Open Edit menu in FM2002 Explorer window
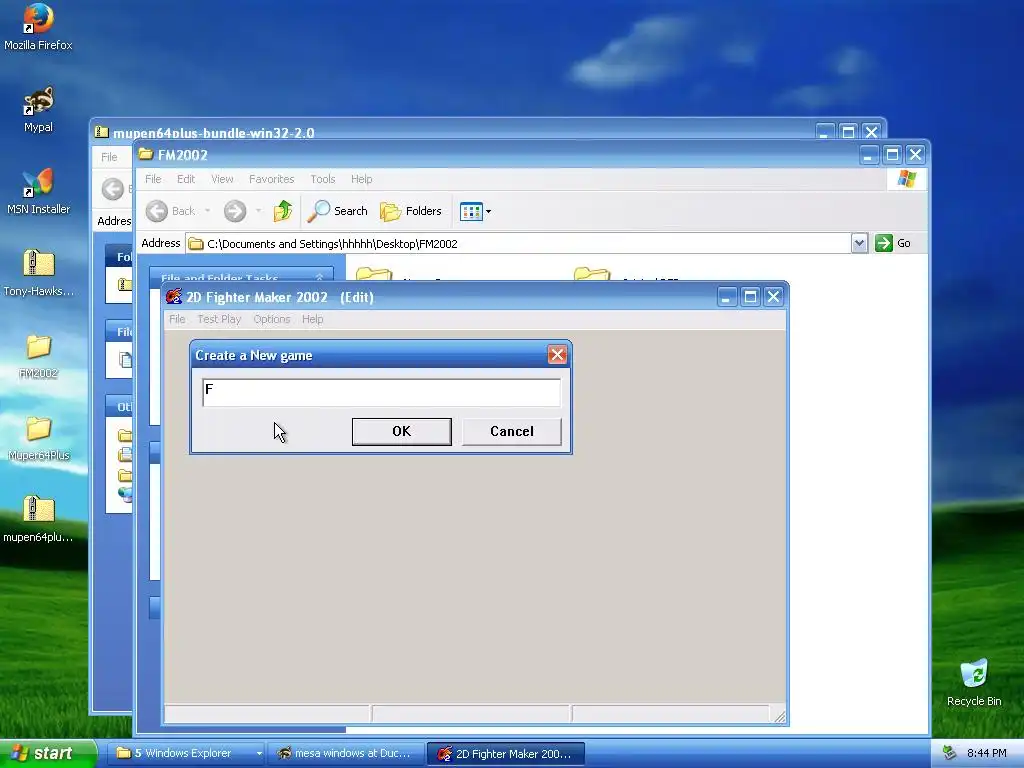Viewport: 1024px width, 768px height. [x=186, y=179]
